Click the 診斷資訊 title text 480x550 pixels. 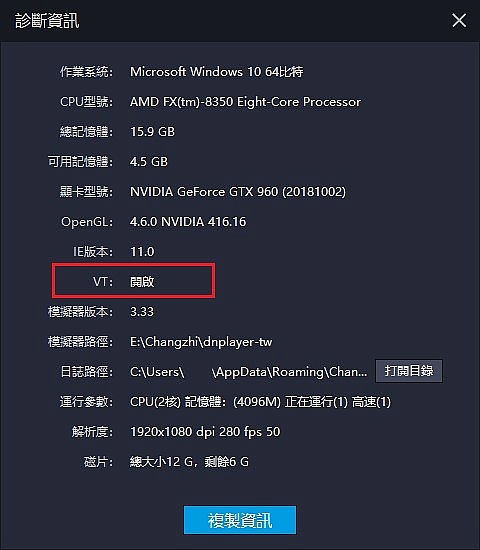(47, 21)
